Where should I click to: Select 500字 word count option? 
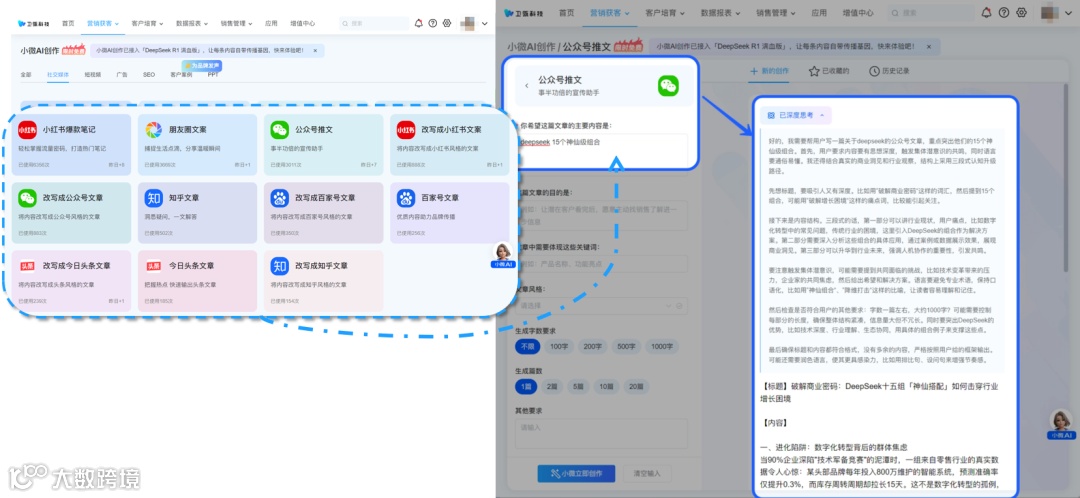pos(627,346)
